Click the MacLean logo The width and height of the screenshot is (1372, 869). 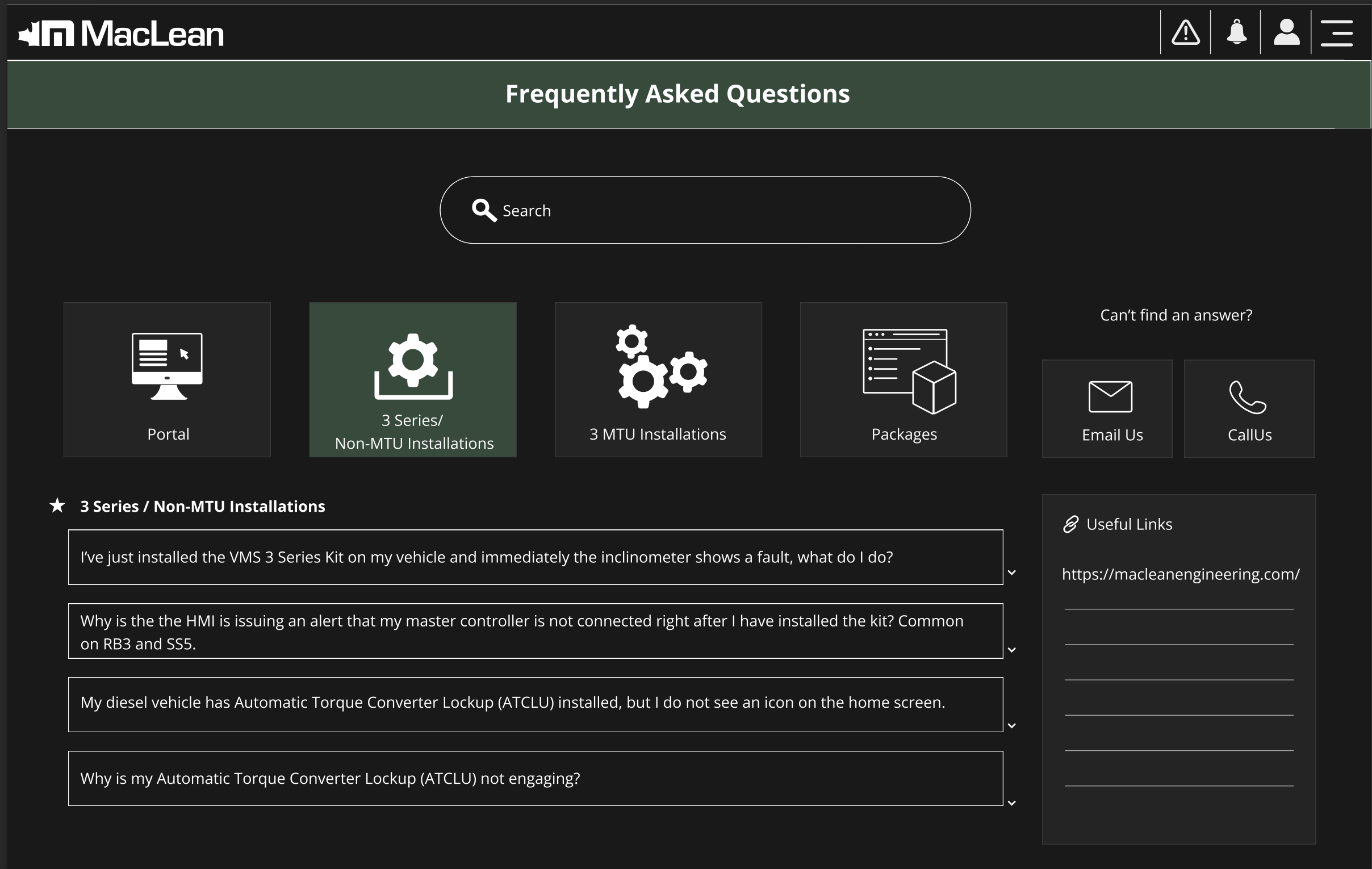121,34
